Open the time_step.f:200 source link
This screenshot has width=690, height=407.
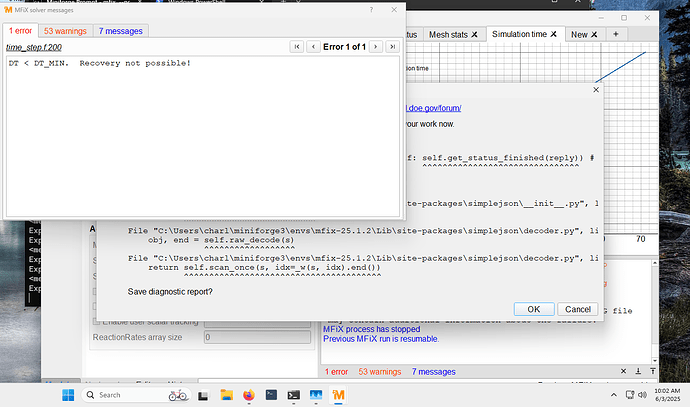coord(34,47)
